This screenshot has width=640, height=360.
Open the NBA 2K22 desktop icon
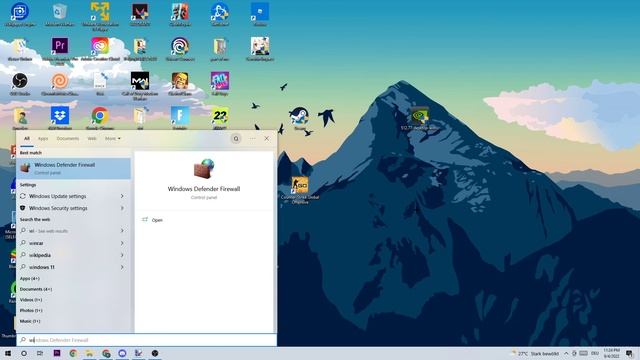click(220, 116)
